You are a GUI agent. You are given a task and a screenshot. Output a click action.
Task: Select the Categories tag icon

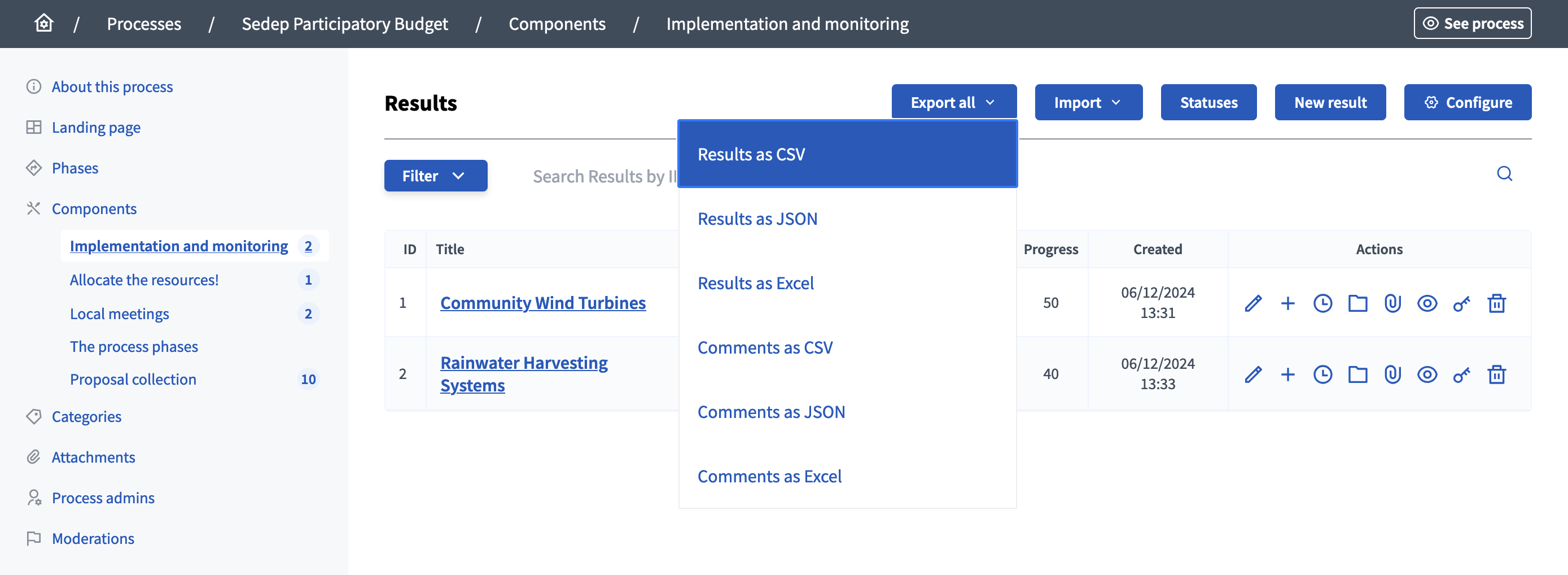click(34, 417)
